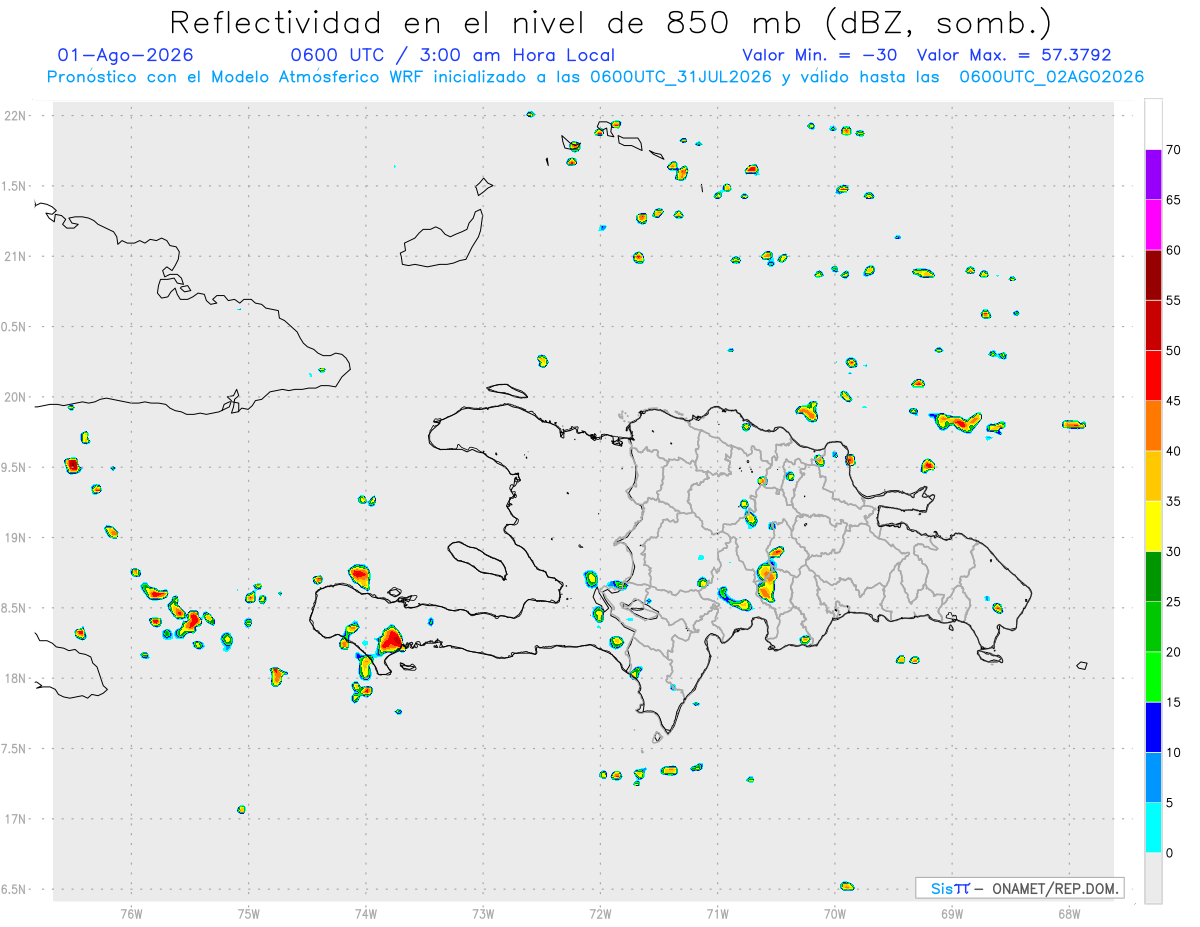Click '0600 UTC / 3:00 am Hora Local'
The width and height of the screenshot is (1200, 927).
pos(452,55)
